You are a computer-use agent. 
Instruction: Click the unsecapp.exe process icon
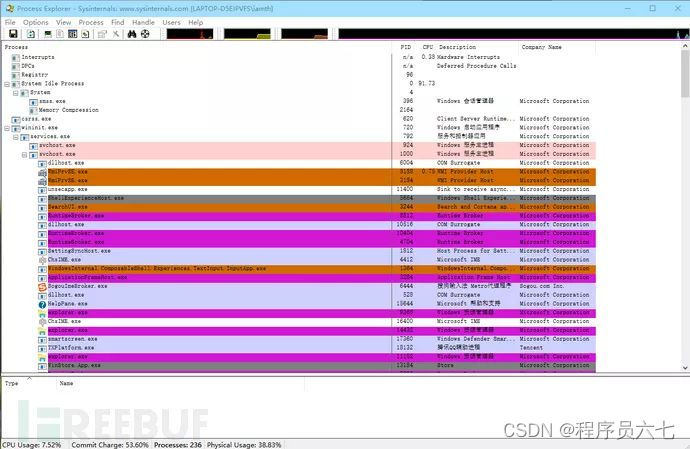tap(42, 190)
